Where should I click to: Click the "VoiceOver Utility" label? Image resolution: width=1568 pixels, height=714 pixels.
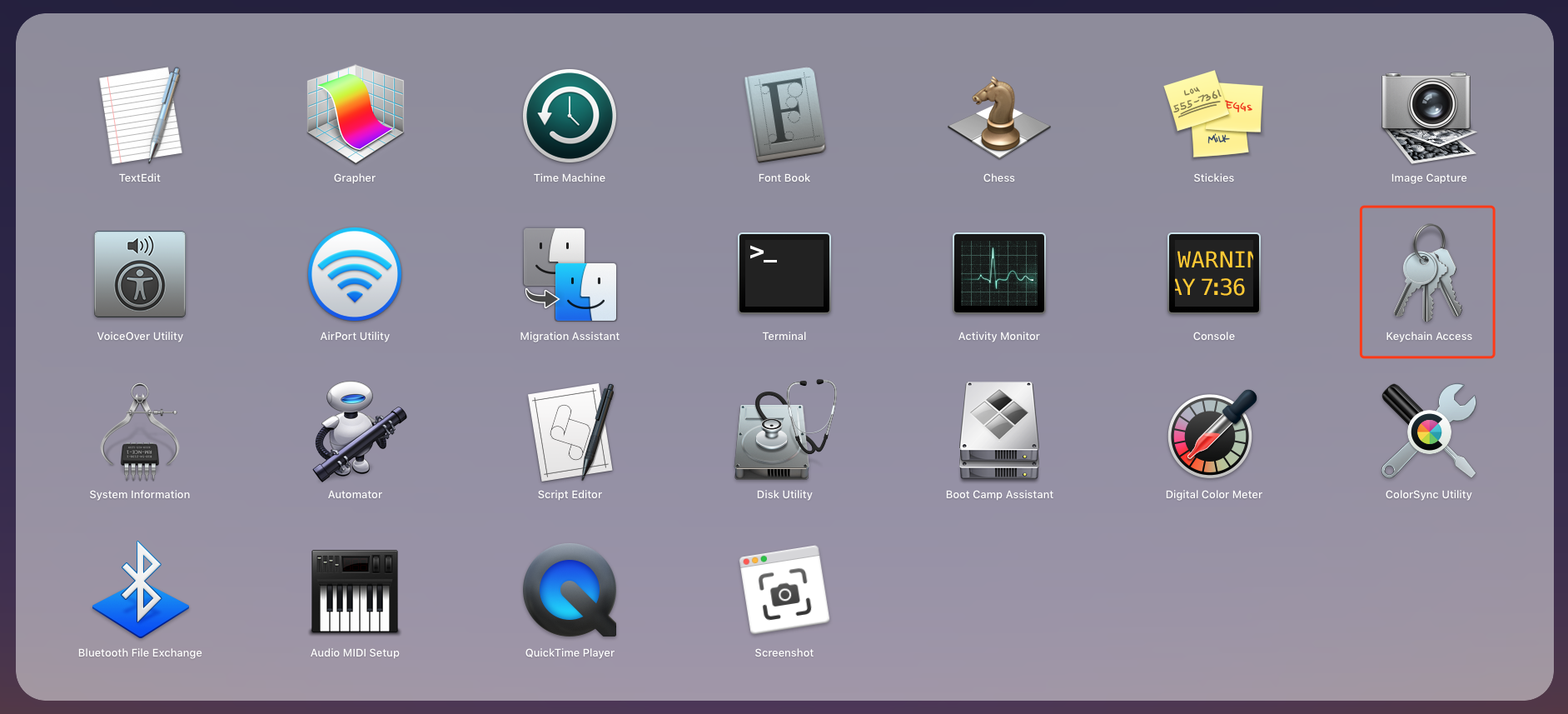[x=140, y=337]
